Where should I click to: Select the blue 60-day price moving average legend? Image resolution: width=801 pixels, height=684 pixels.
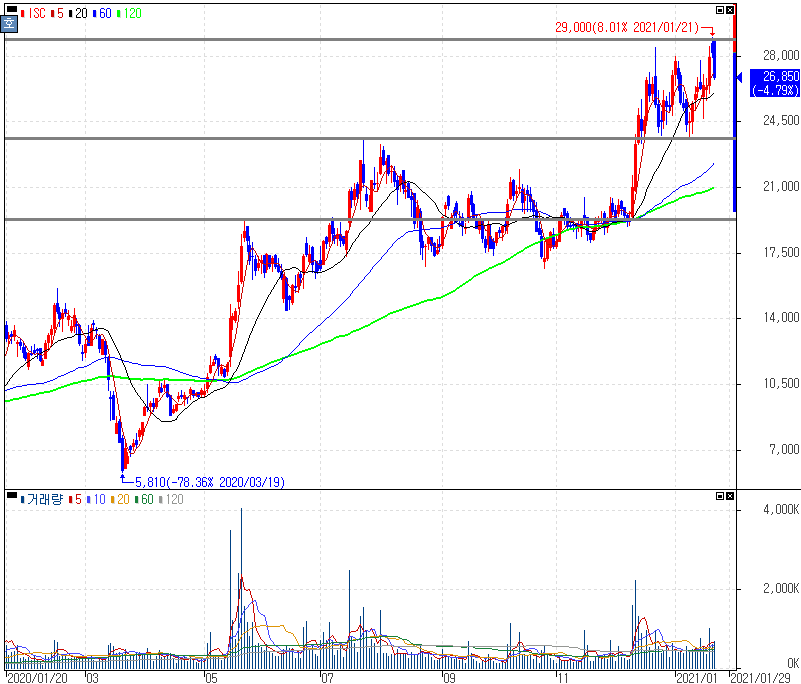click(102, 14)
